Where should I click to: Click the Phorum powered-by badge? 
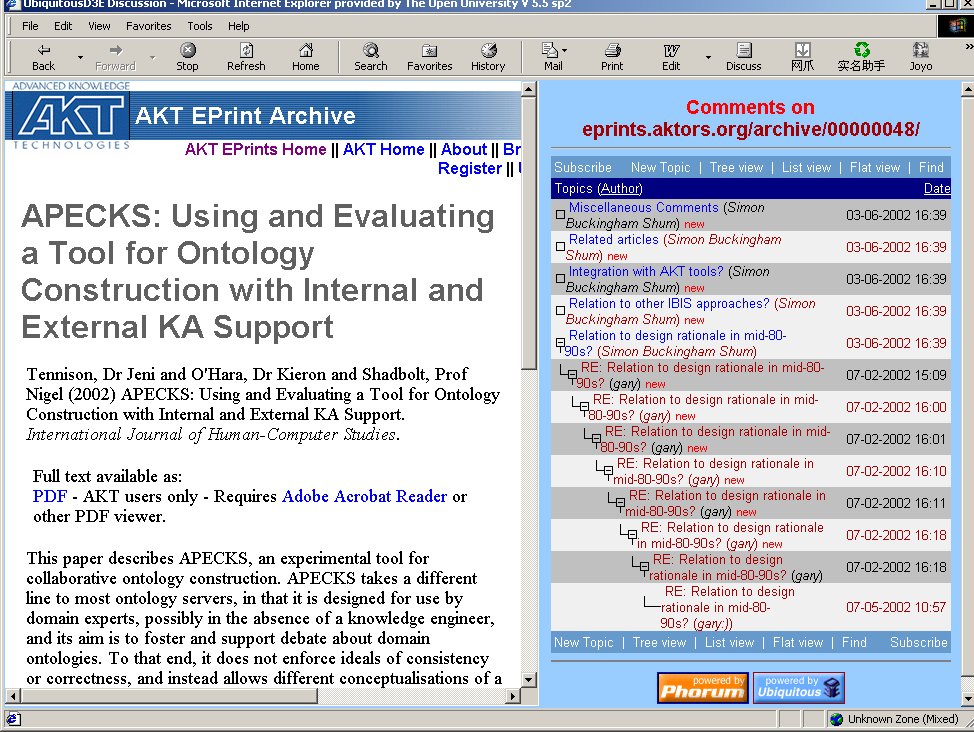tap(701, 688)
